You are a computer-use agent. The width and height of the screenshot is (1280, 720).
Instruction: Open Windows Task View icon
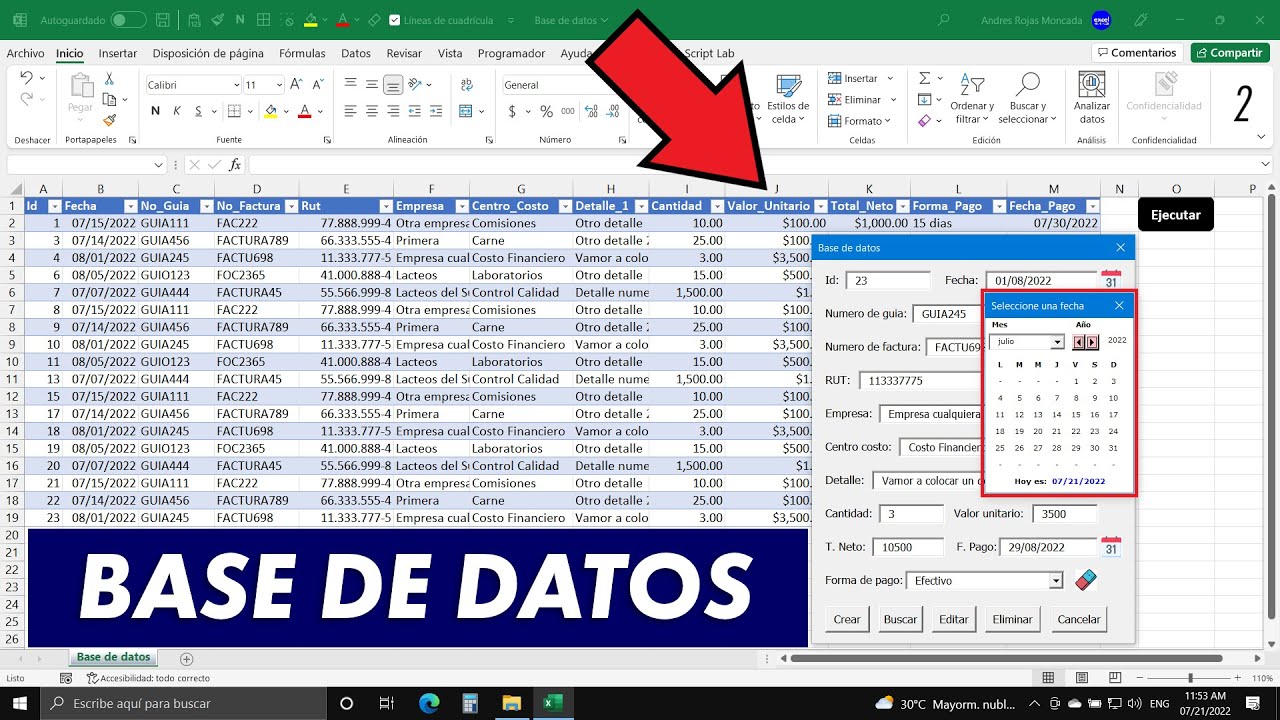387,703
